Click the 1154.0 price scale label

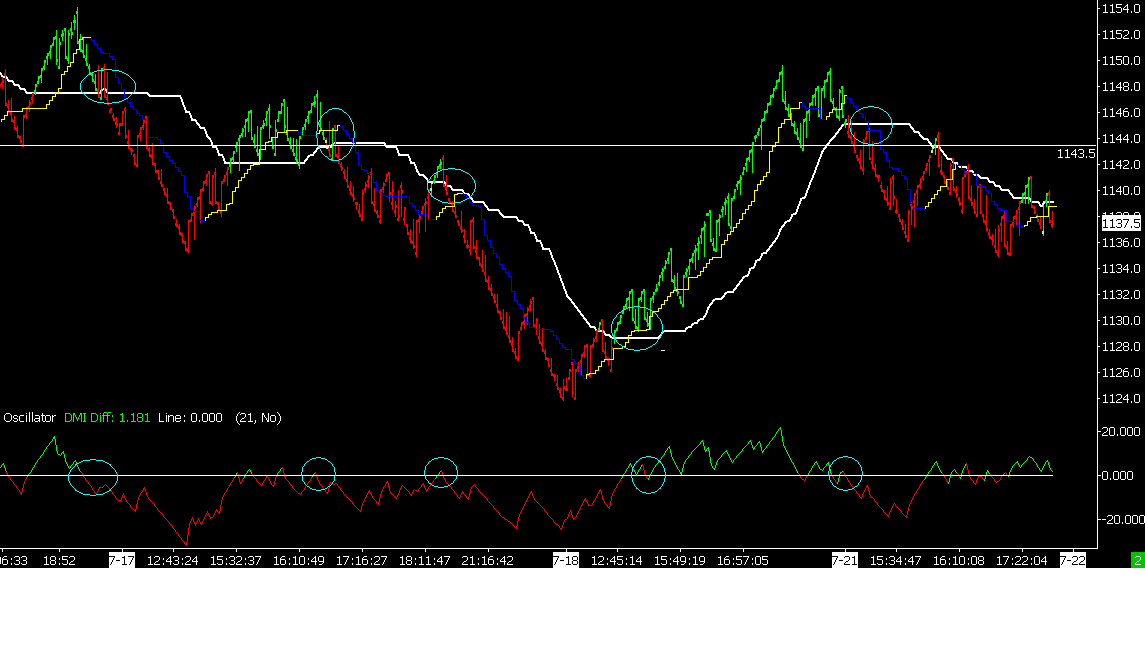pos(1121,9)
